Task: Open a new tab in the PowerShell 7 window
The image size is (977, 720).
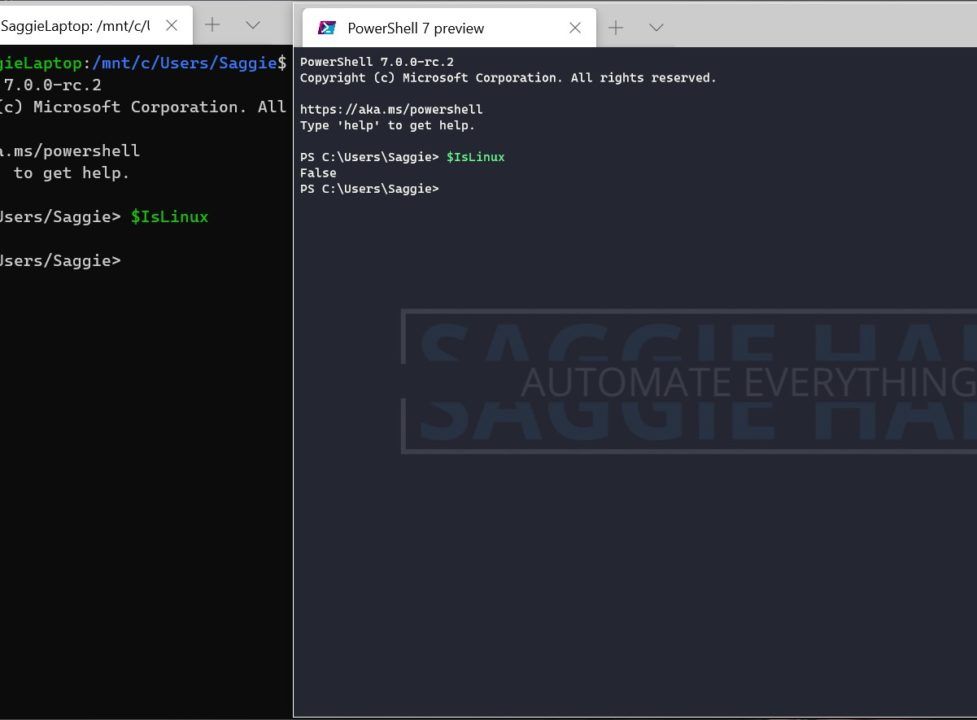Action: tap(616, 28)
